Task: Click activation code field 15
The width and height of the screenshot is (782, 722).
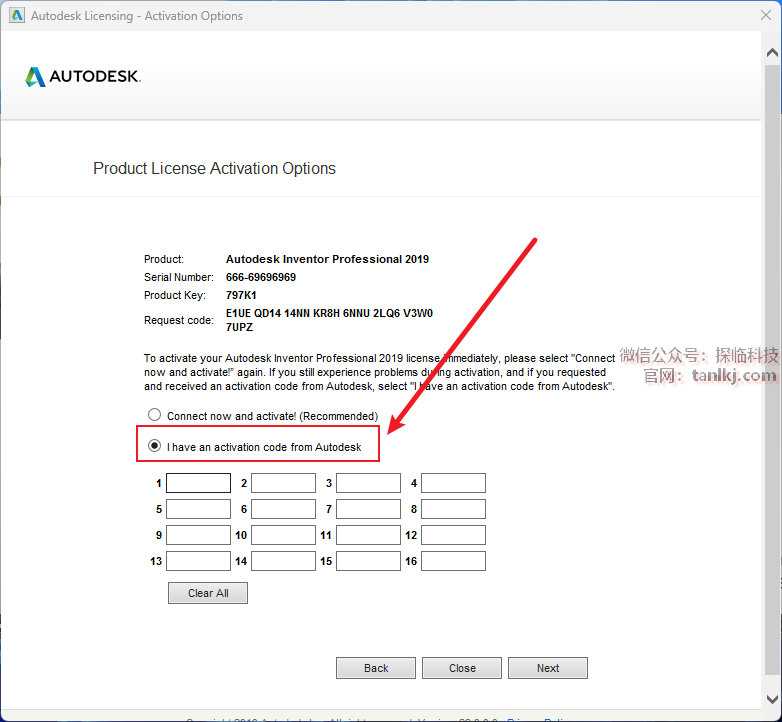Action: [x=369, y=561]
